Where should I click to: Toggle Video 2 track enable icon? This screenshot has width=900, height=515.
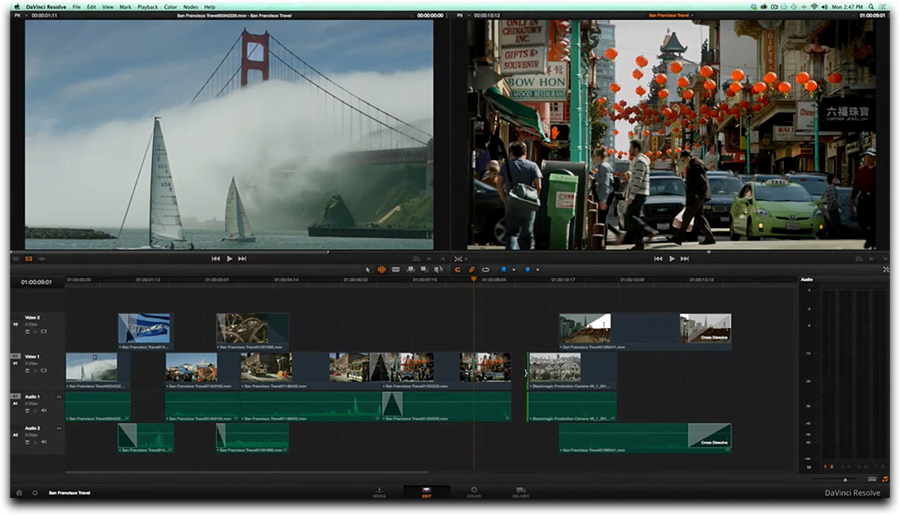point(44,332)
